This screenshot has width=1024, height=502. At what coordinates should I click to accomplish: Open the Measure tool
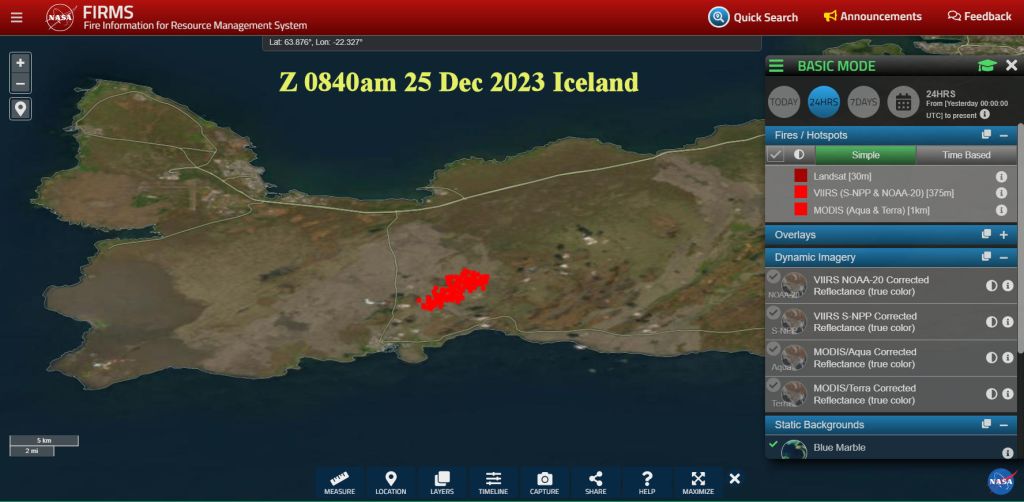tap(339, 482)
